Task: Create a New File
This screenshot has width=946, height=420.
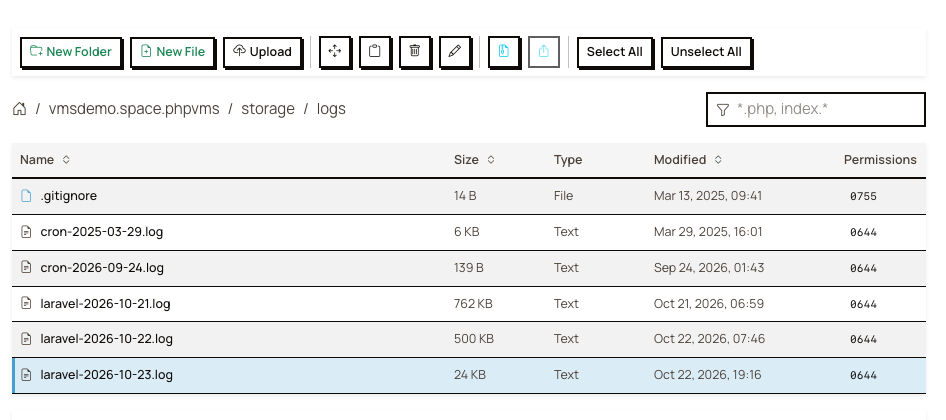Action: pyautogui.click(x=173, y=51)
